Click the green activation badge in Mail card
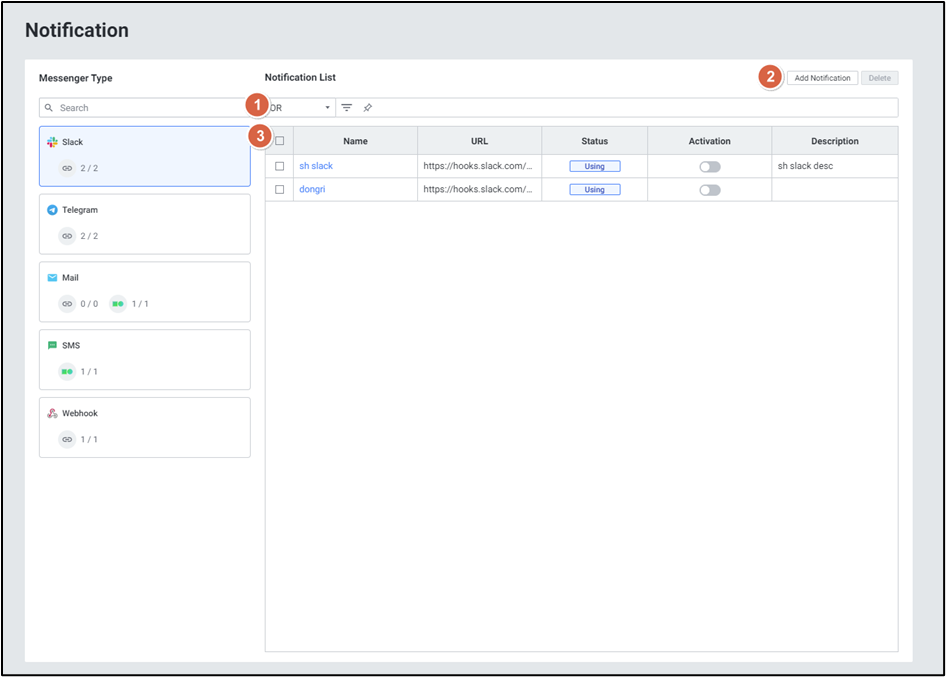Screen dimensions: 946x677 tap(118, 303)
